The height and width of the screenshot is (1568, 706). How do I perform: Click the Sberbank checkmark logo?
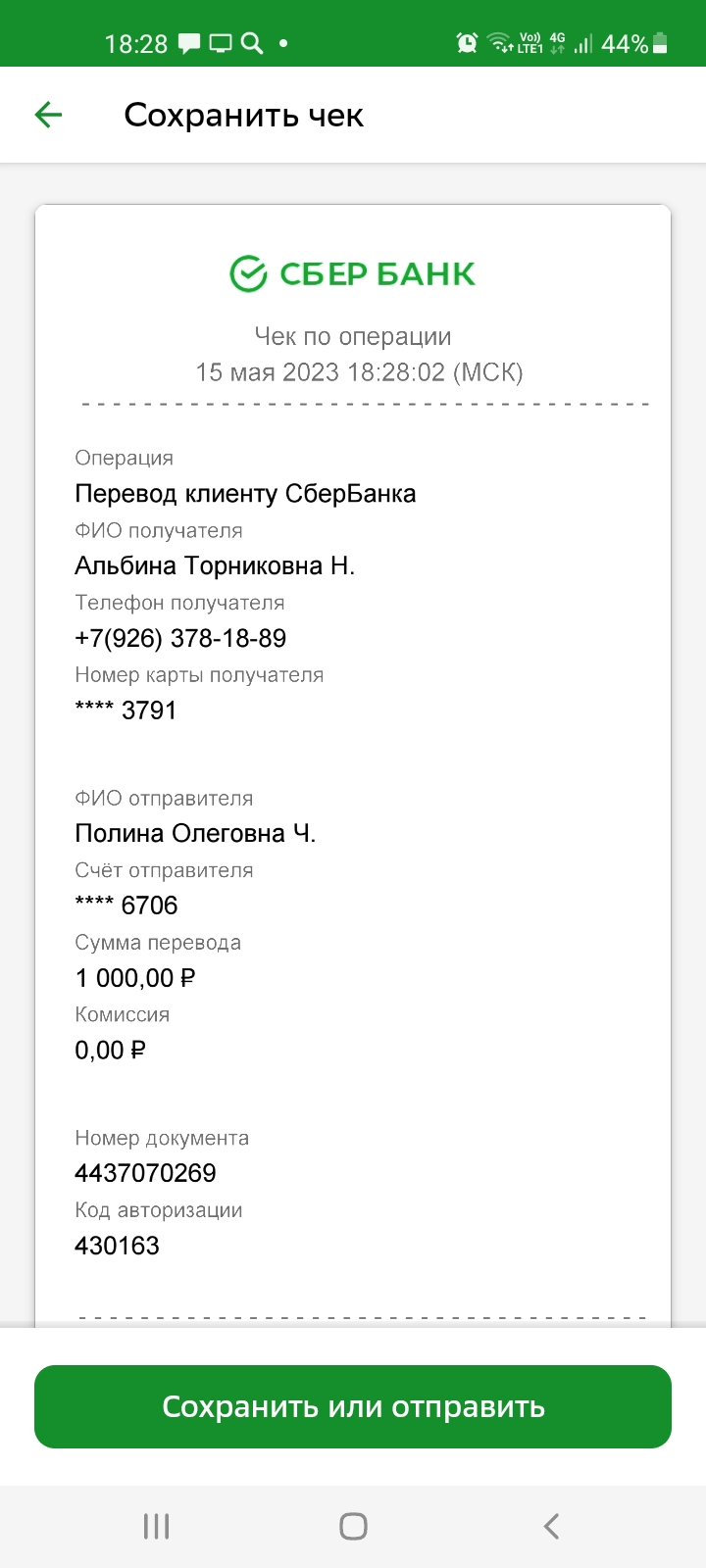248,274
